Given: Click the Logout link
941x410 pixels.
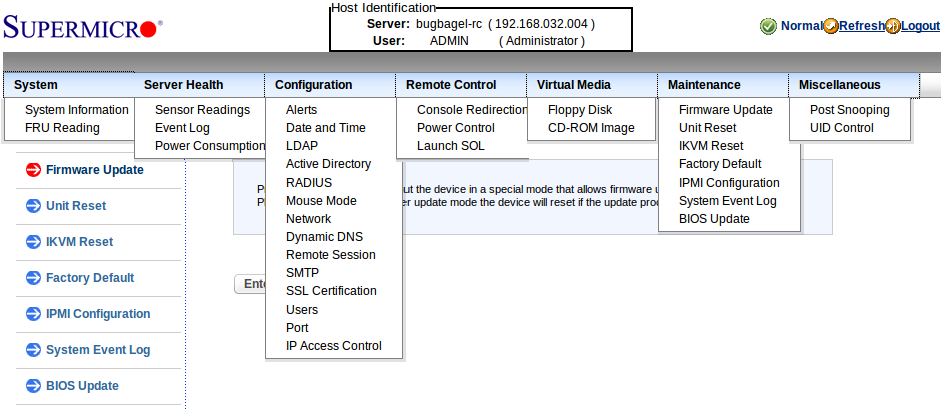Looking at the screenshot, I should click(x=920, y=26).
